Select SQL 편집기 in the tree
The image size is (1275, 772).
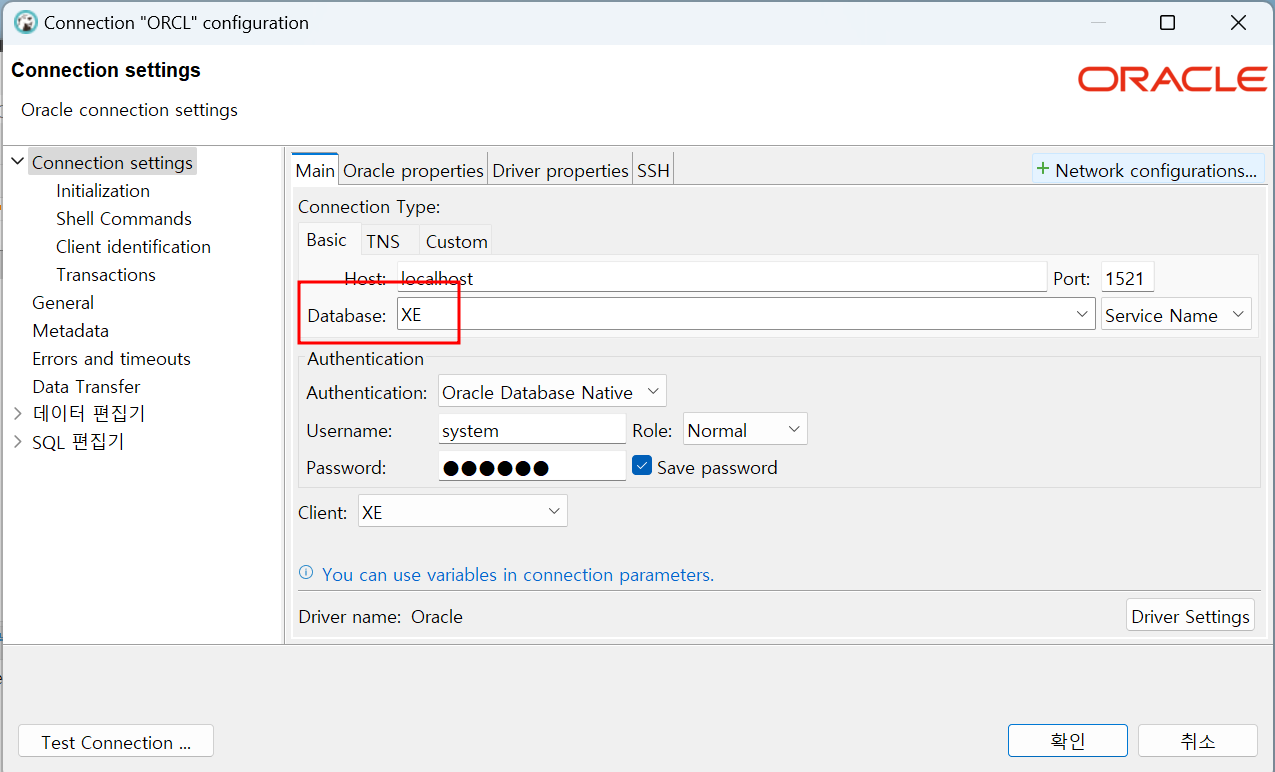(x=78, y=441)
